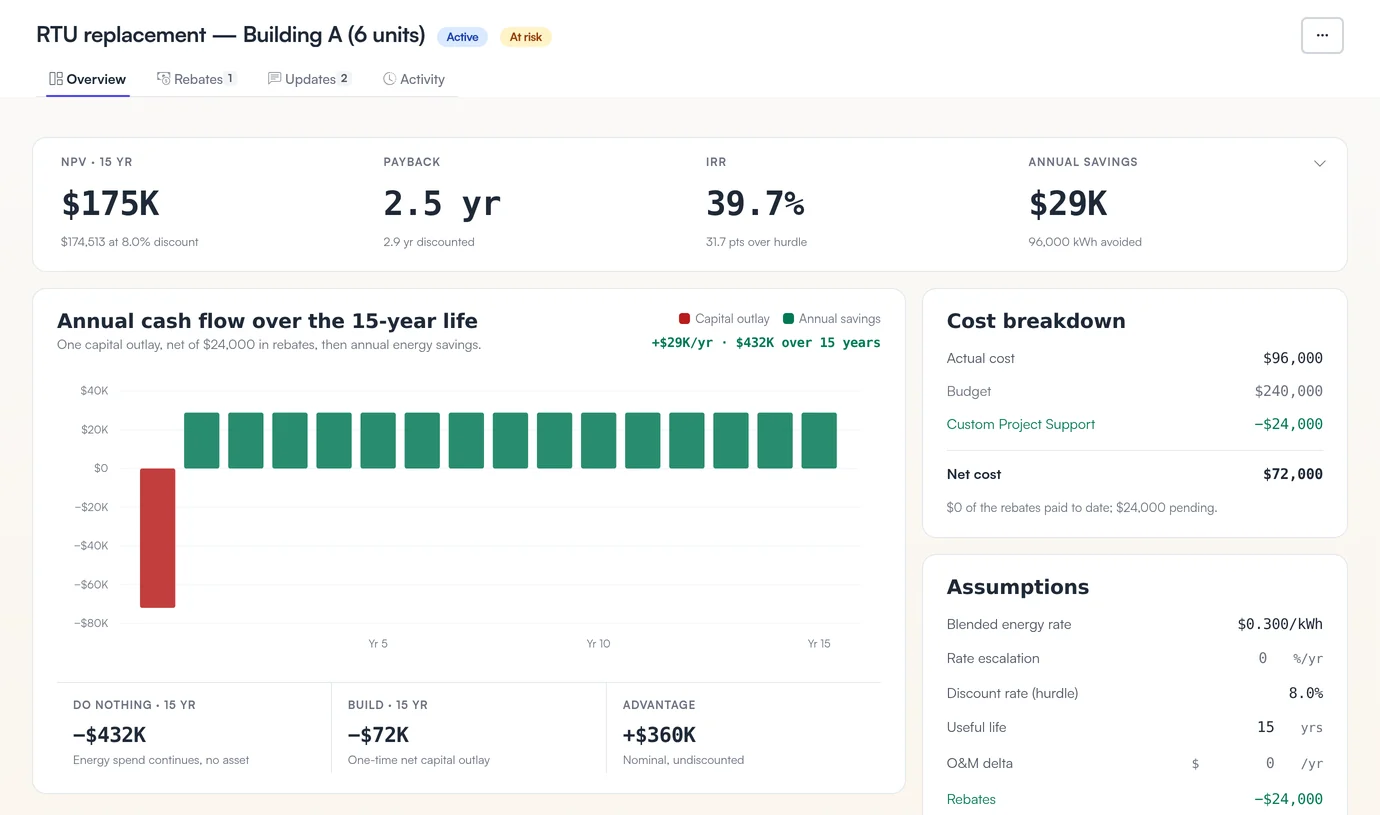The height and width of the screenshot is (815, 1380).
Task: Click the '−$24,000' Custom Project Support amount
Action: (x=1288, y=424)
